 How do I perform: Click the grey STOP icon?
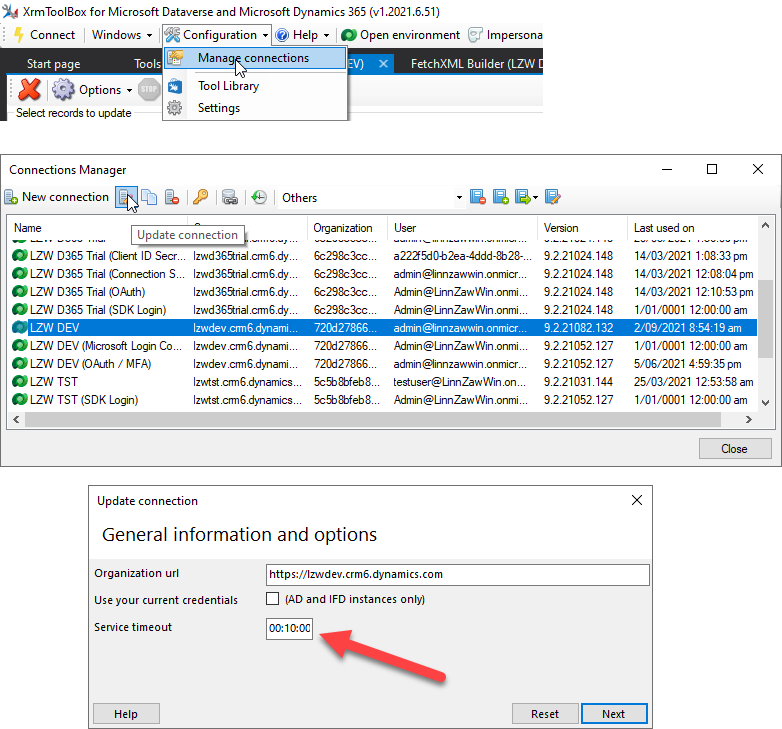149,90
